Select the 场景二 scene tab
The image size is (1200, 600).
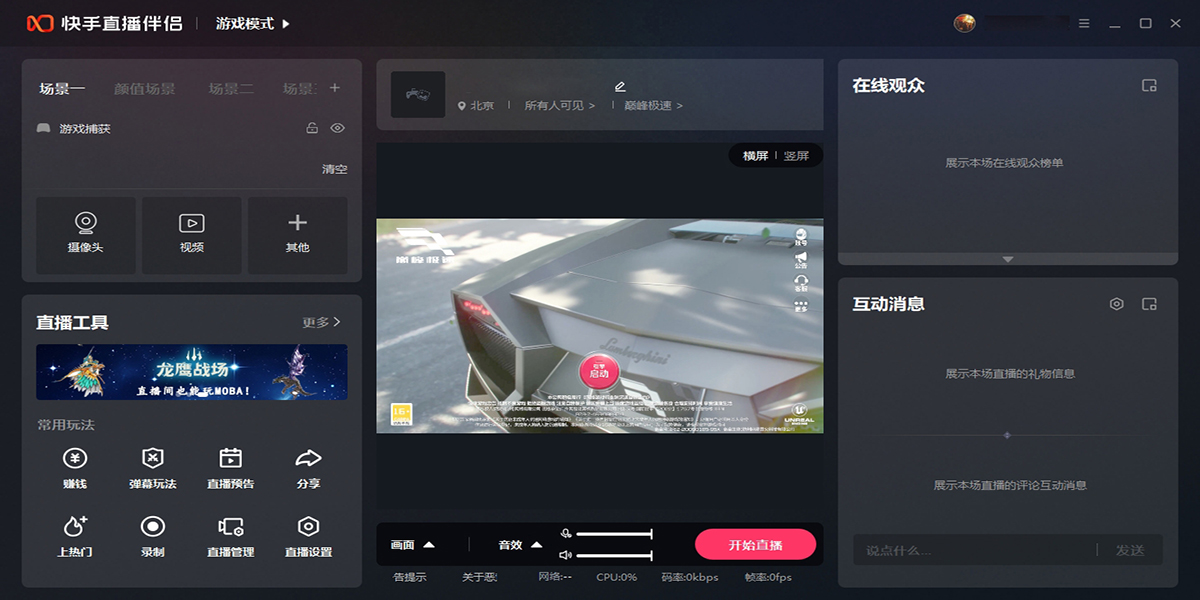click(231, 89)
